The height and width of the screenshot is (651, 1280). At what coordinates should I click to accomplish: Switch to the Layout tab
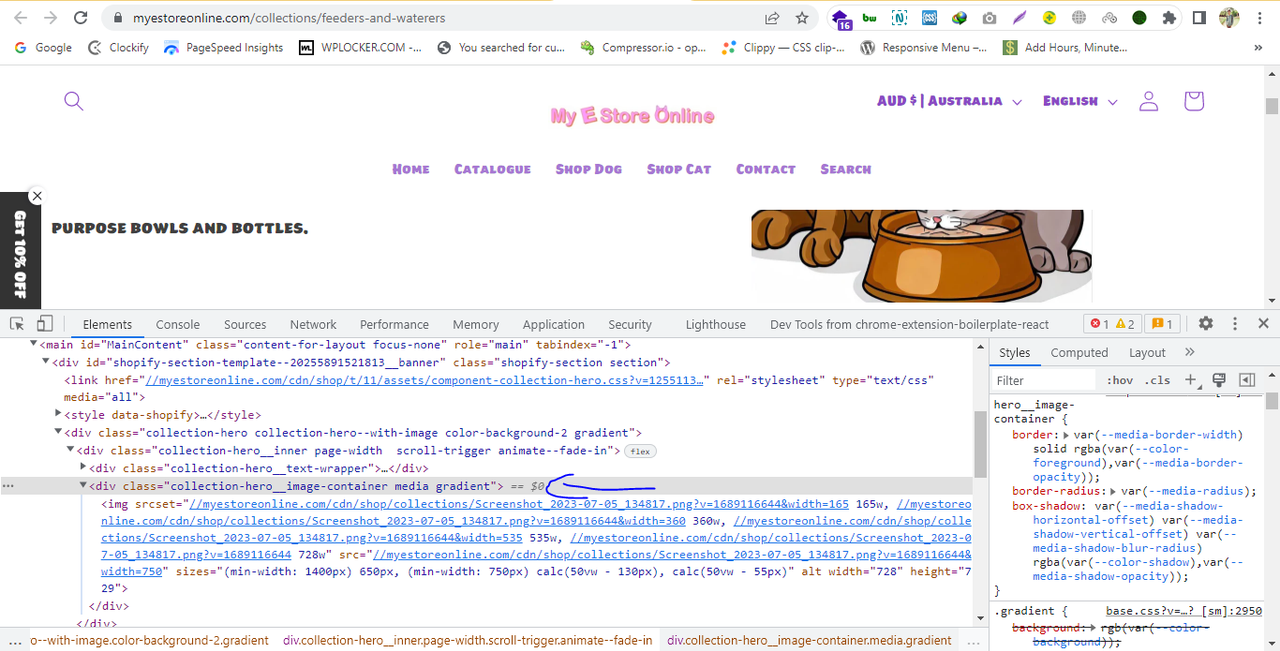pos(1147,352)
